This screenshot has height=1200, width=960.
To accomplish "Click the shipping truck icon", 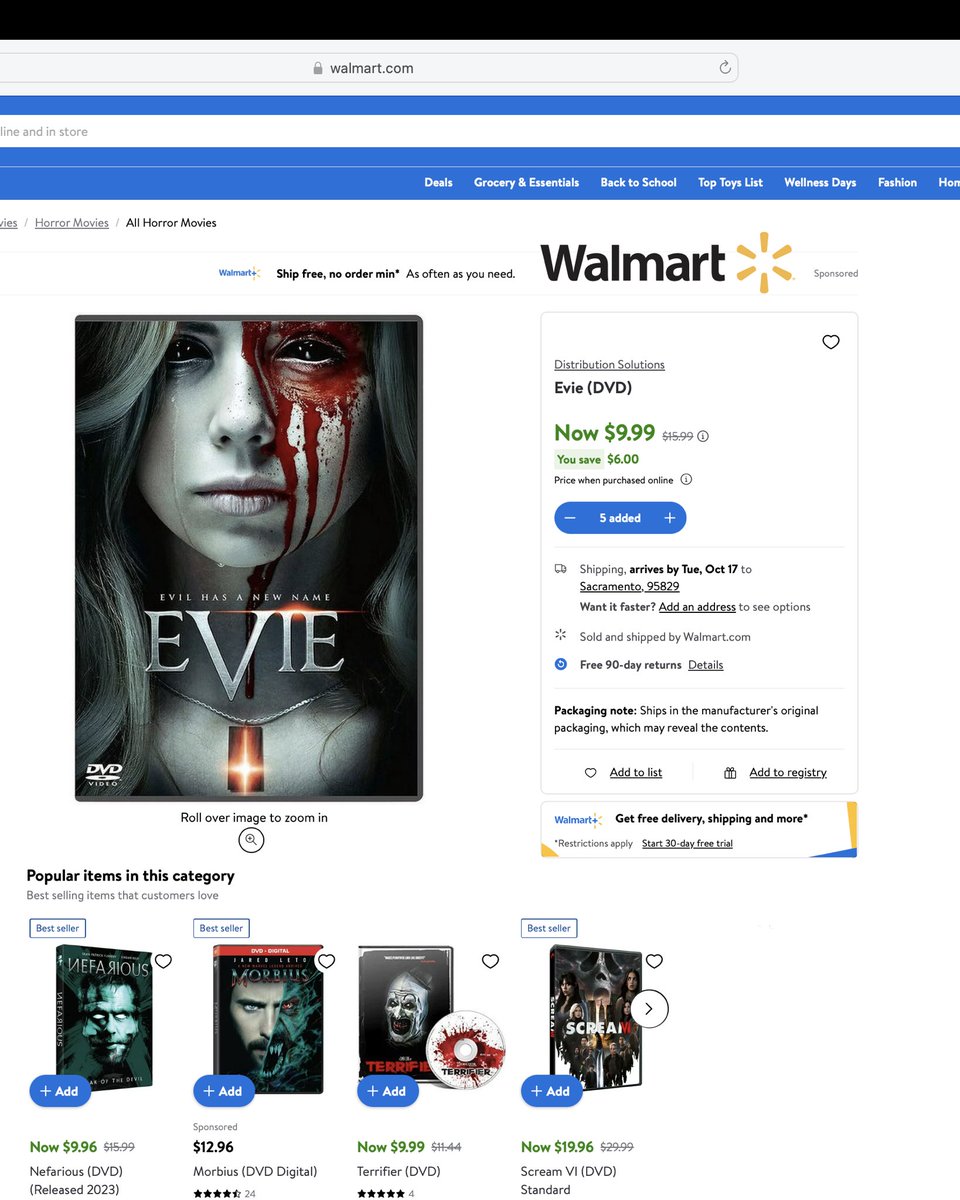I will coord(561,568).
